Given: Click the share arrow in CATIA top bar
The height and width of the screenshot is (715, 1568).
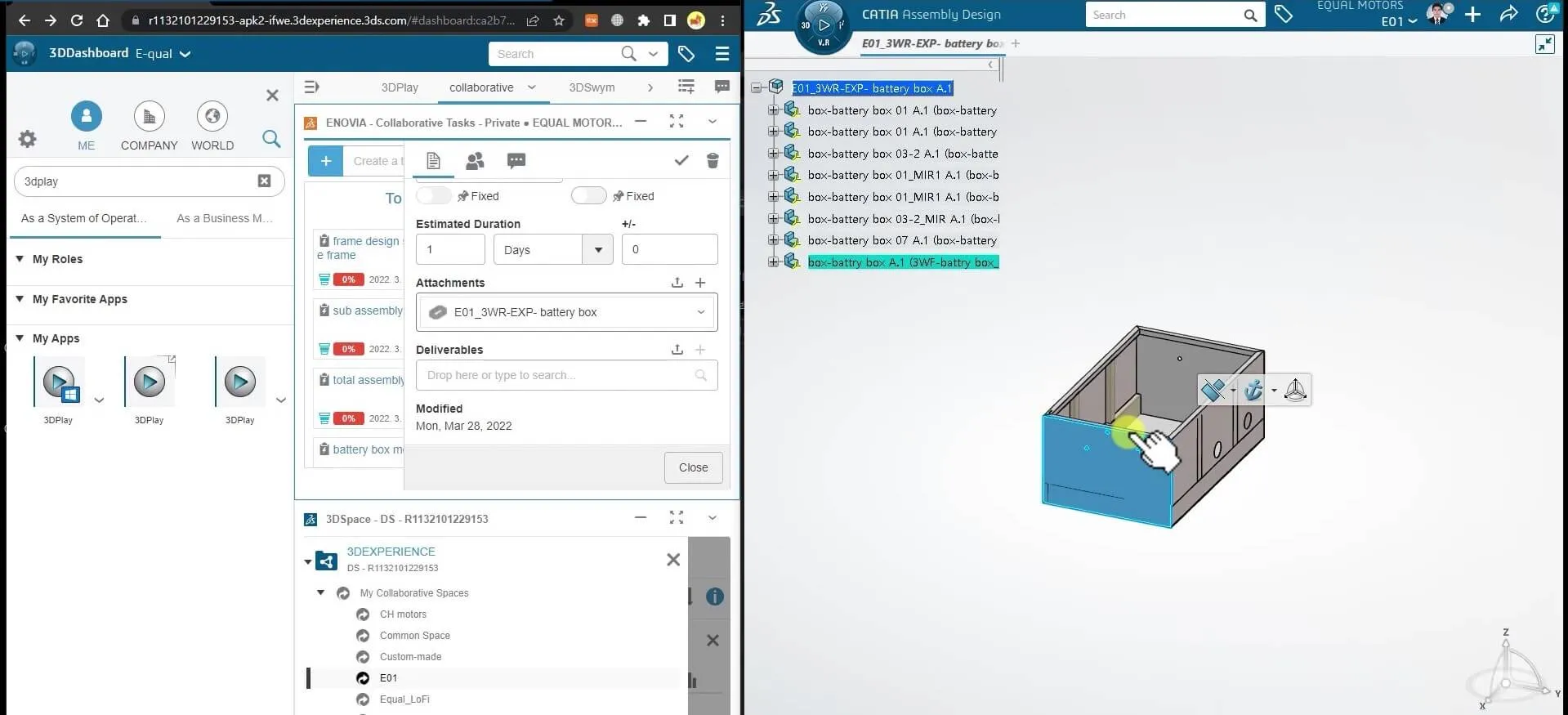Looking at the screenshot, I should click(x=1509, y=14).
